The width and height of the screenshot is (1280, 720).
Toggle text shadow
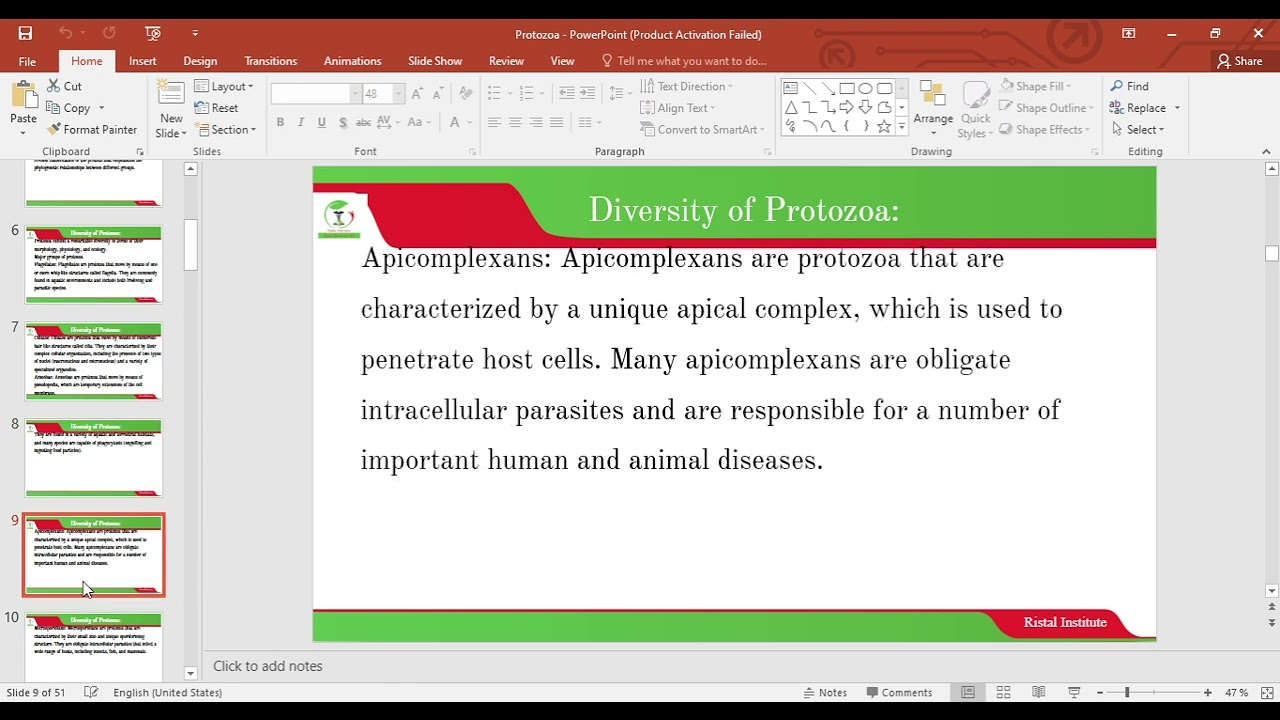click(x=343, y=122)
